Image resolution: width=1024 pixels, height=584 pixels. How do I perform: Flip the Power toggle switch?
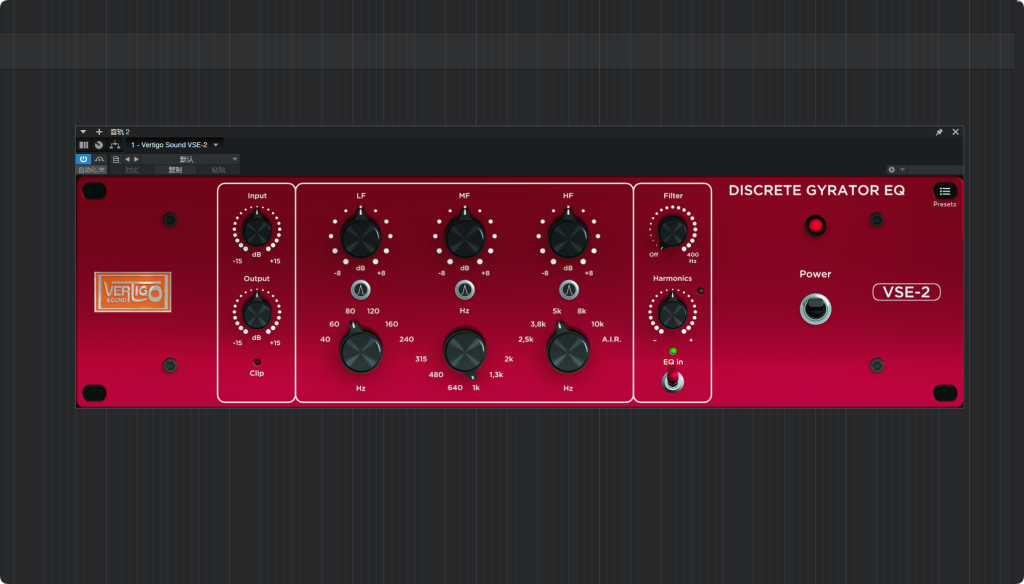coord(815,309)
